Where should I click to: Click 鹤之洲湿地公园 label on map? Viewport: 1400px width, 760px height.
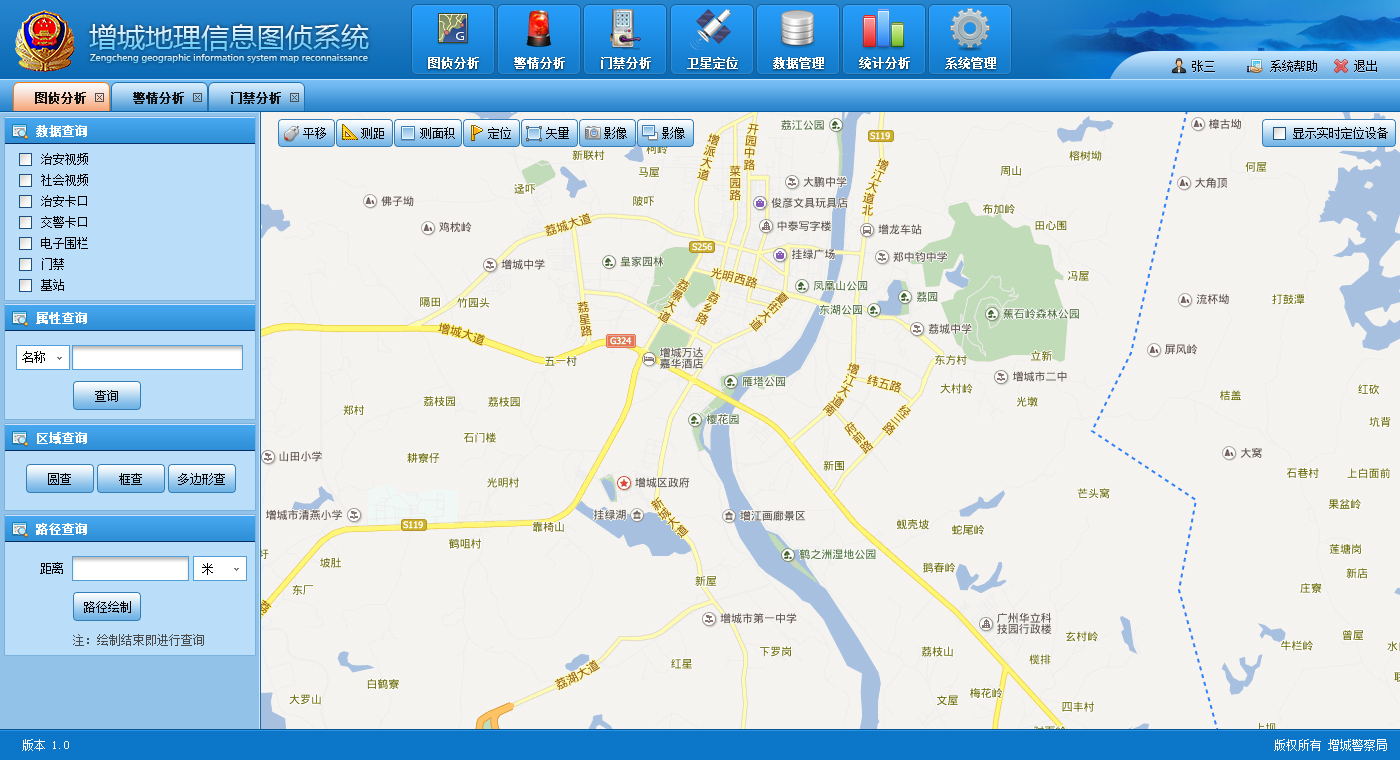[837, 554]
